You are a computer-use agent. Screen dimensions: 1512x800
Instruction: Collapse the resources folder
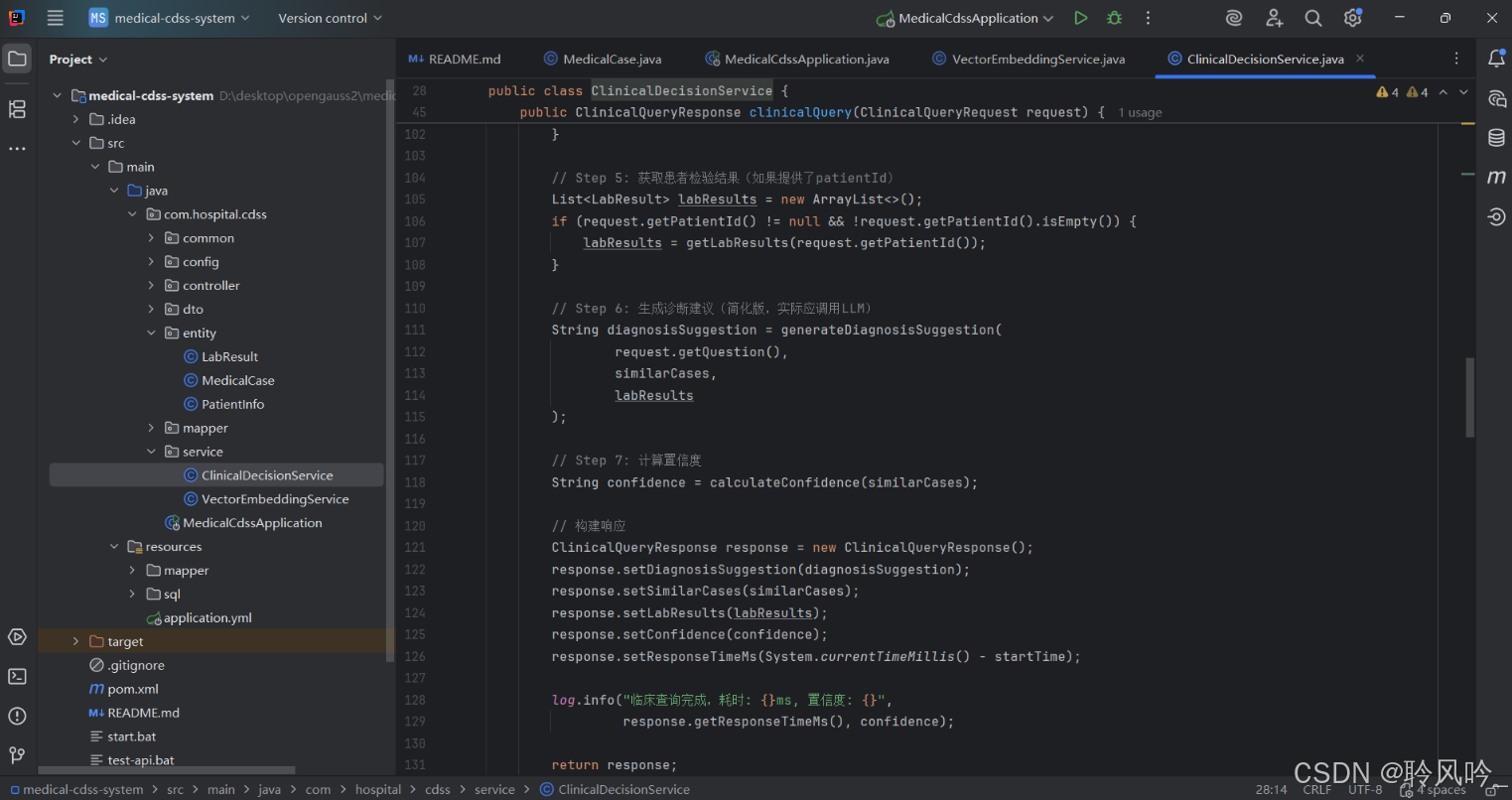[x=113, y=547]
